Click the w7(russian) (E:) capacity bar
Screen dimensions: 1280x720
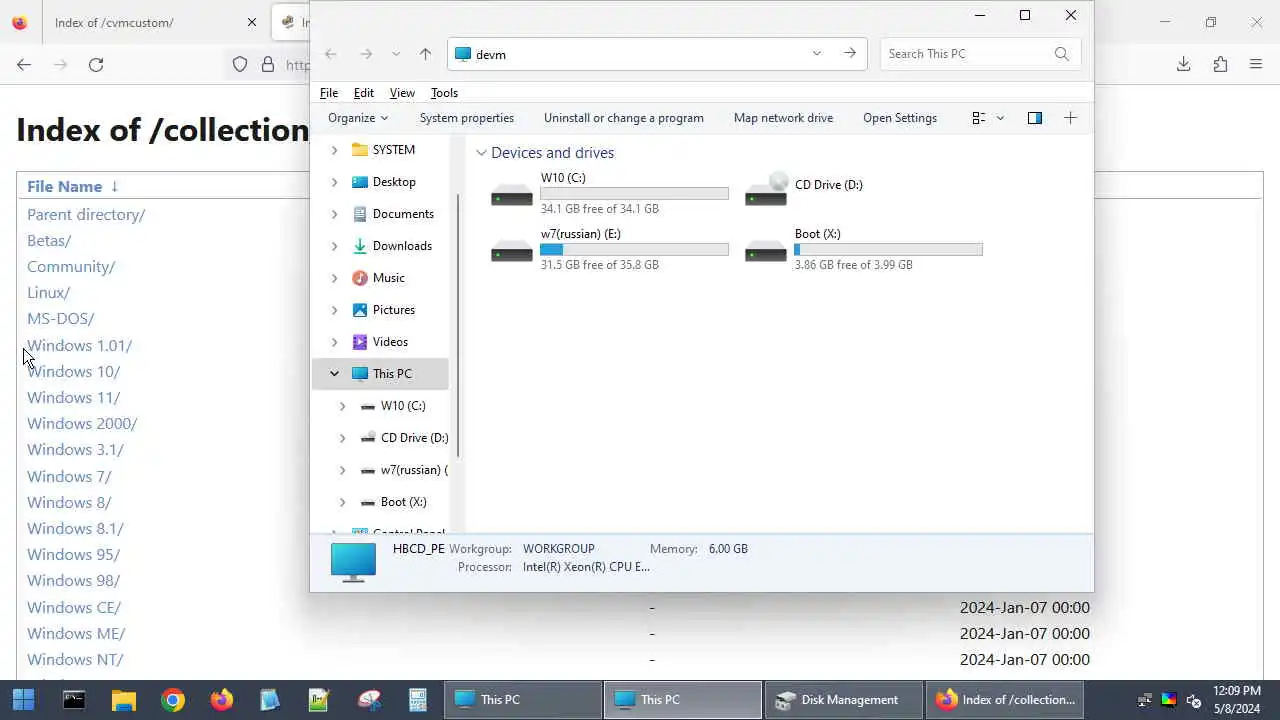point(634,250)
